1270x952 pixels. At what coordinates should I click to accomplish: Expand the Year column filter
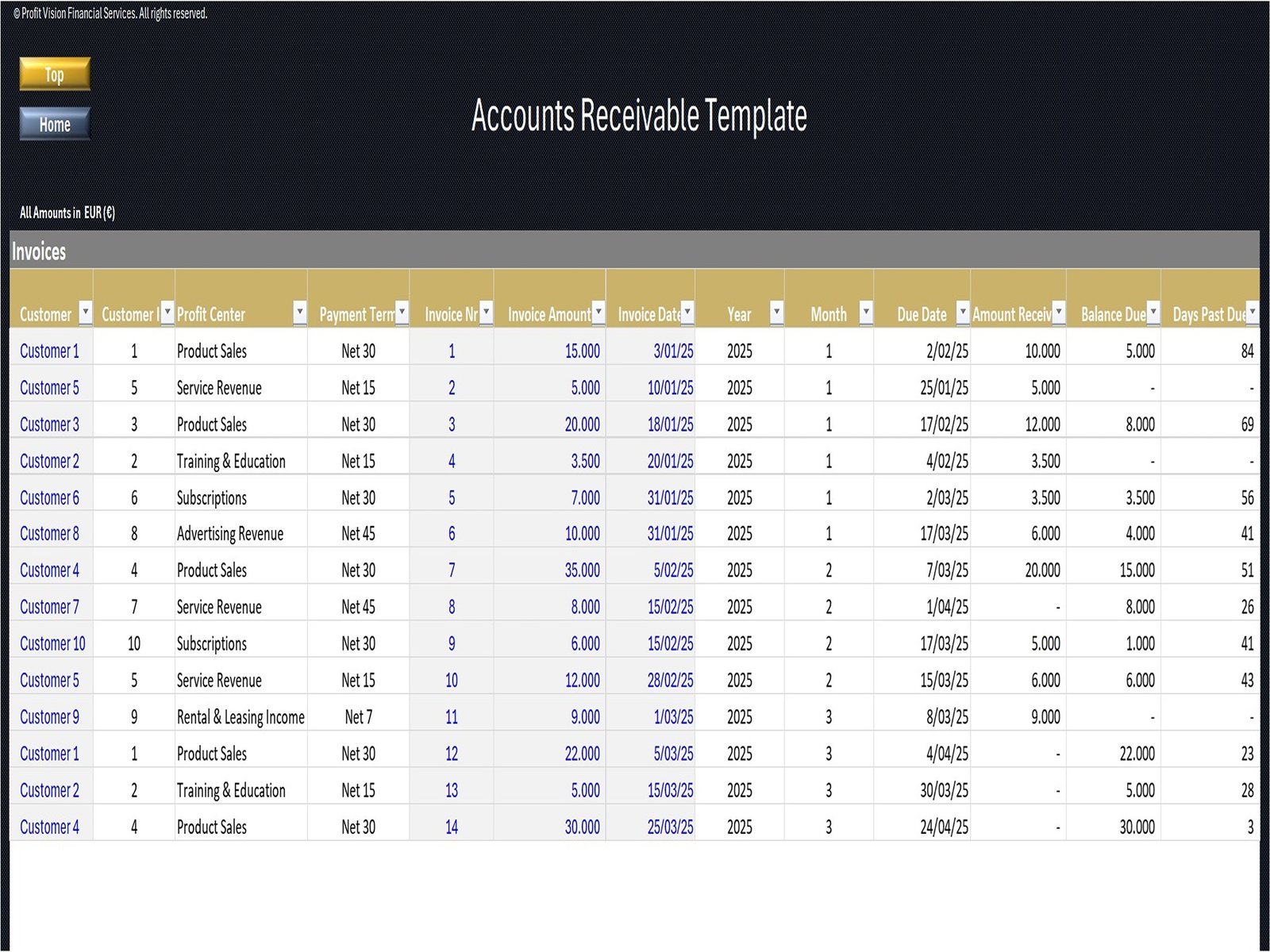coord(776,313)
